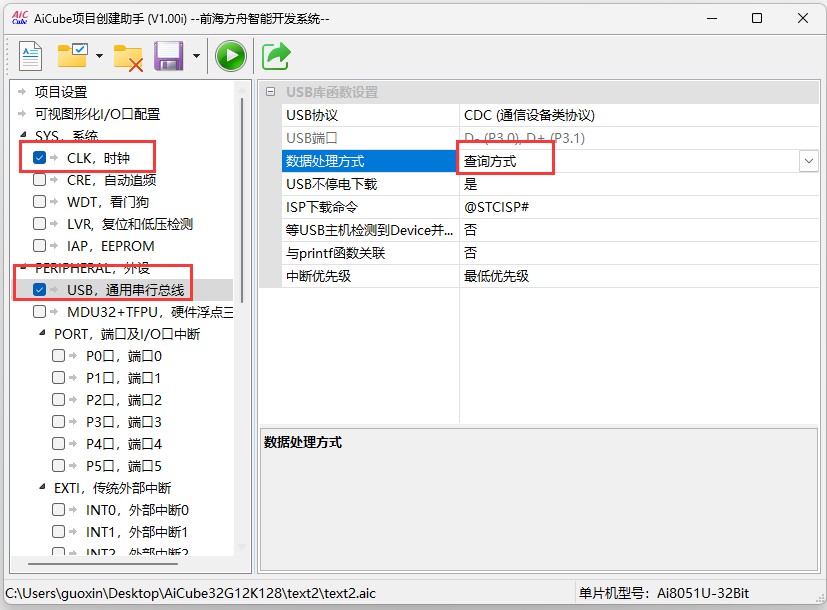Click the 最低优先级 value cell

tap(639, 276)
